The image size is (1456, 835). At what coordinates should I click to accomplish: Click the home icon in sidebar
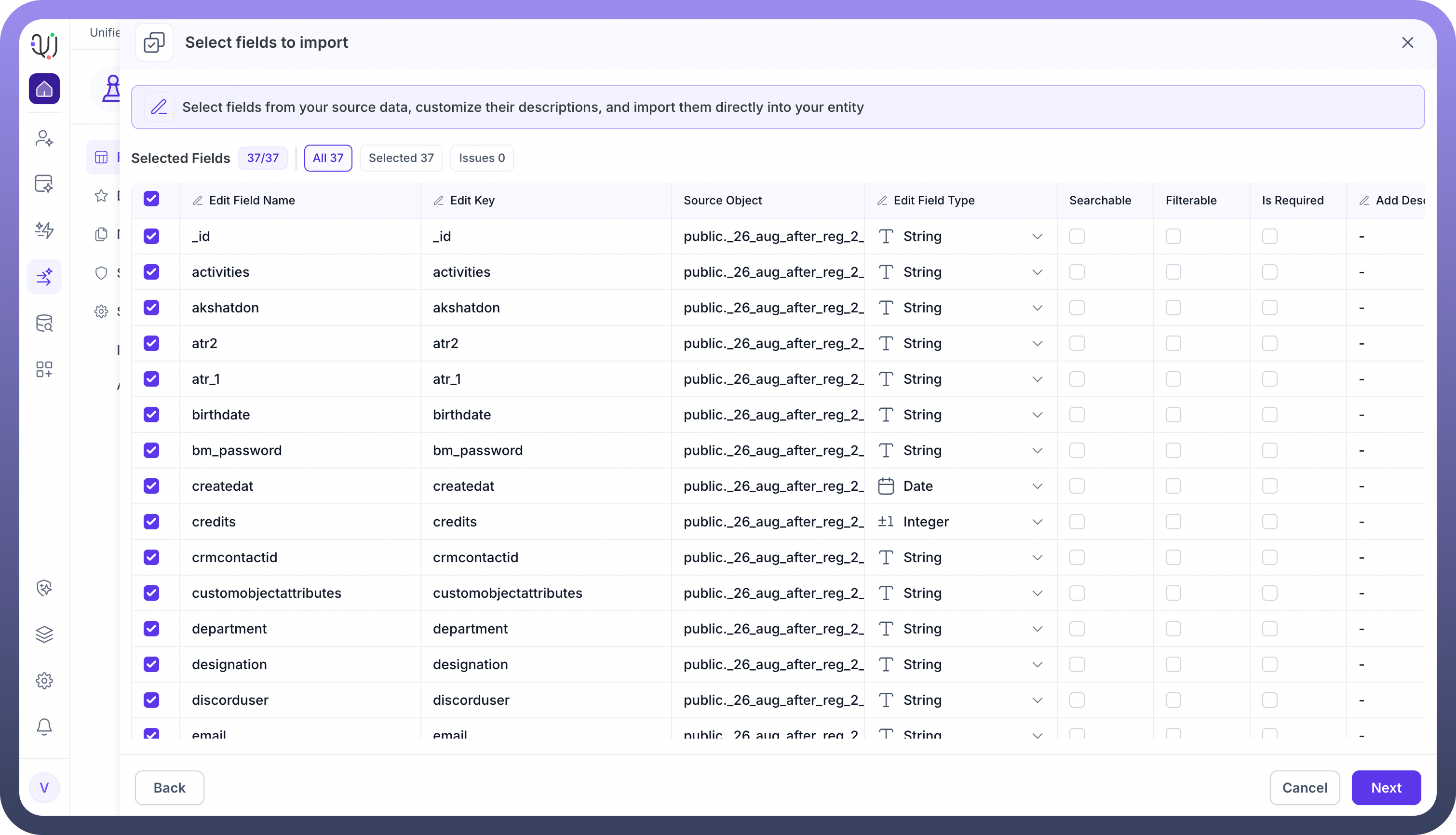(44, 89)
